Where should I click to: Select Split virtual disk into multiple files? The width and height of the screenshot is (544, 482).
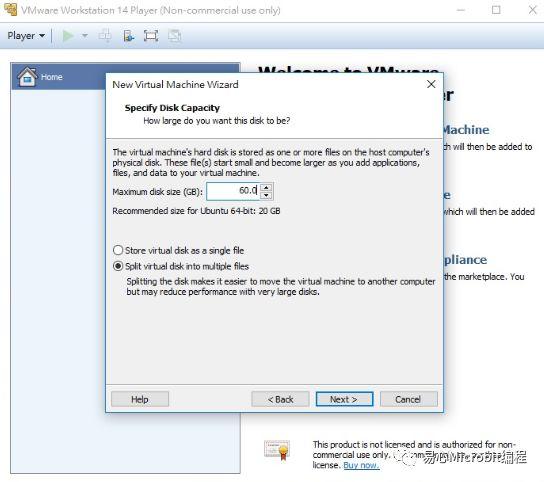coord(181,267)
